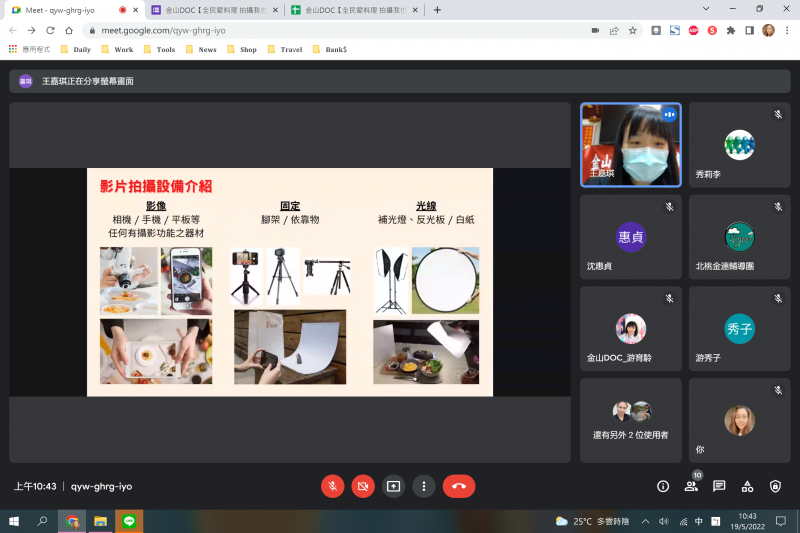The width and height of the screenshot is (800, 533).
Task: Close the green-icon 金山DOC tab
Action: (x=415, y=10)
